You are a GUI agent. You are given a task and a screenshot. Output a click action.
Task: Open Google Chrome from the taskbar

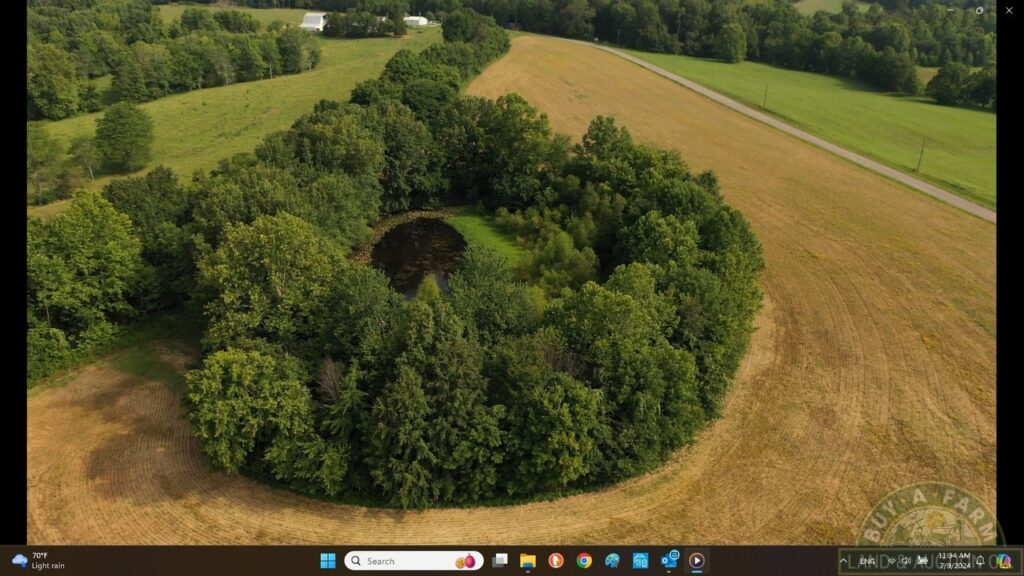point(584,561)
